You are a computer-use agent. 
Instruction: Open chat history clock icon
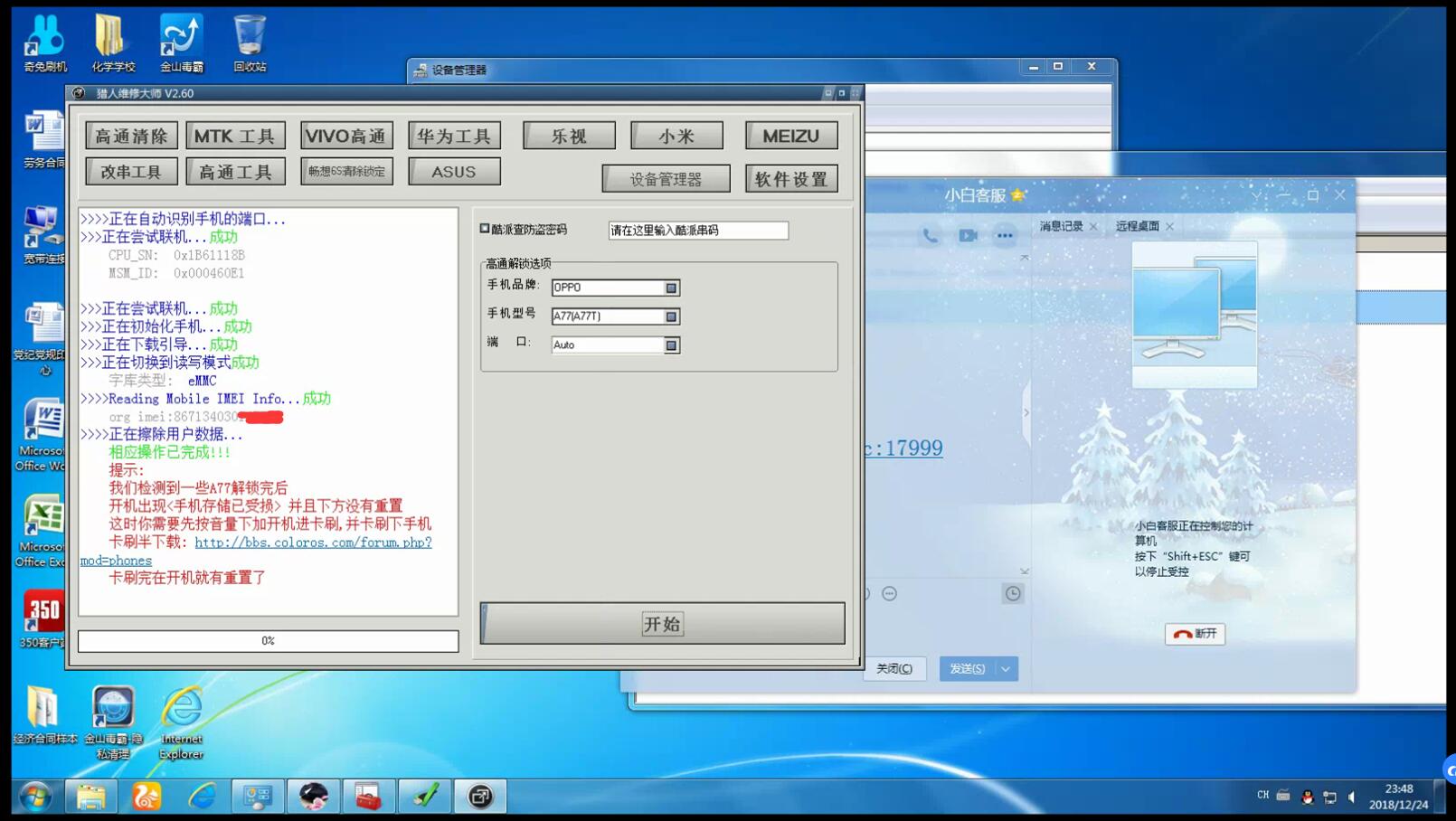tap(1013, 594)
